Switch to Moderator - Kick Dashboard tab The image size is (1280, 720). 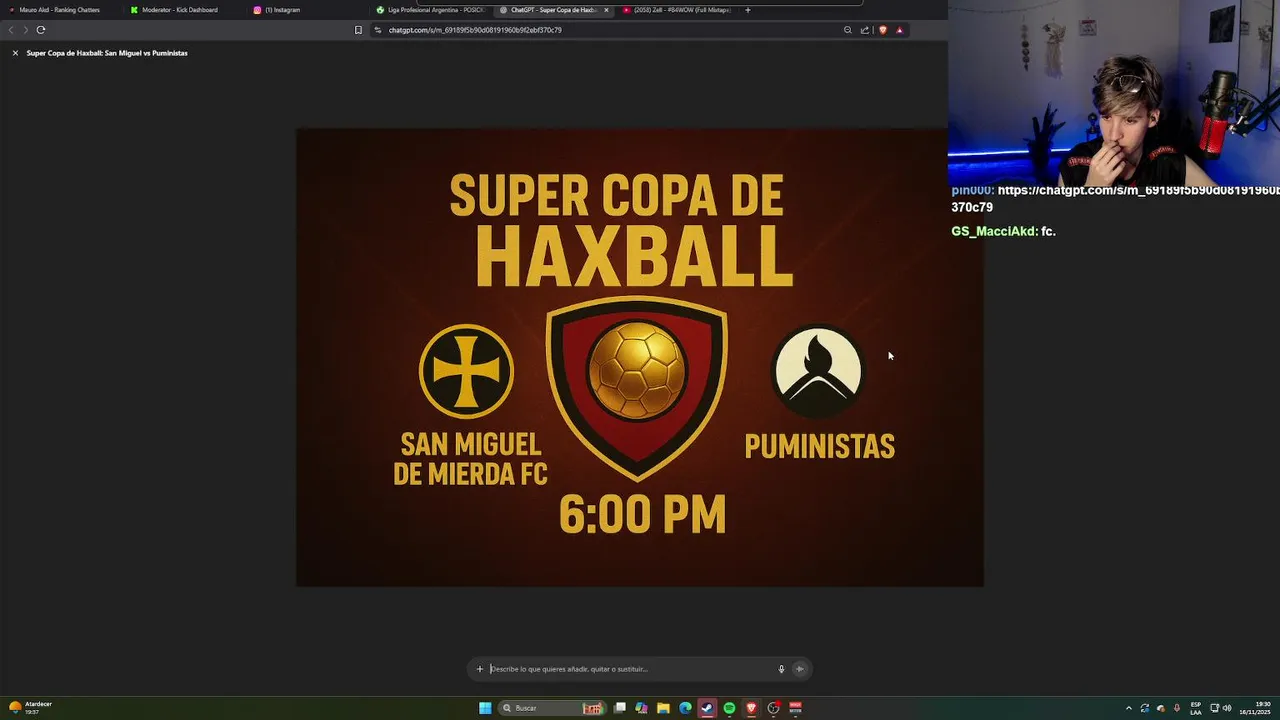(180, 10)
